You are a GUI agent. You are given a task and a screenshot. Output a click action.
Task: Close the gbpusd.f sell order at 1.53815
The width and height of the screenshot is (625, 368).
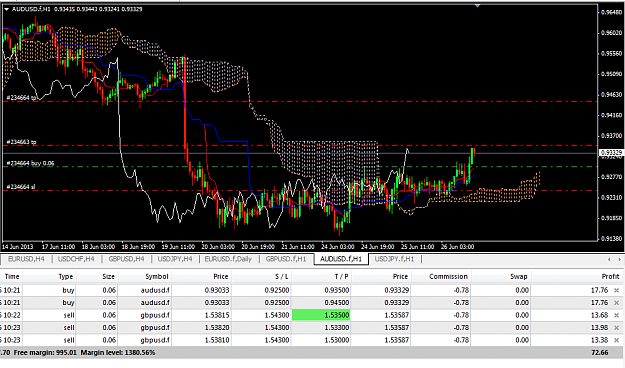[617, 315]
